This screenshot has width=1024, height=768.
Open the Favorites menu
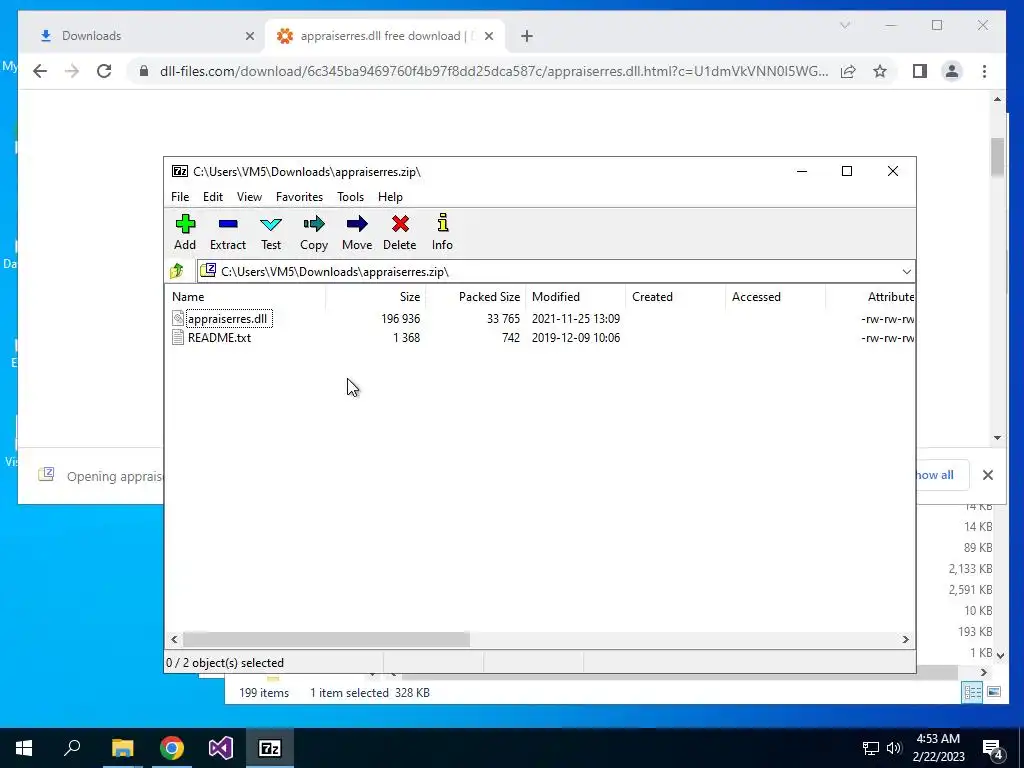(299, 197)
